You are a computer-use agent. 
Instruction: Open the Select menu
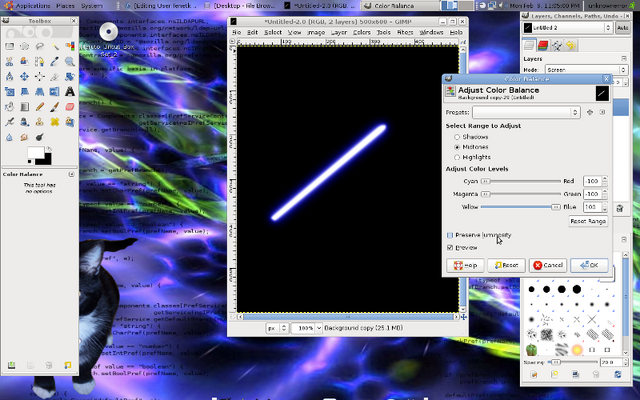[273, 32]
